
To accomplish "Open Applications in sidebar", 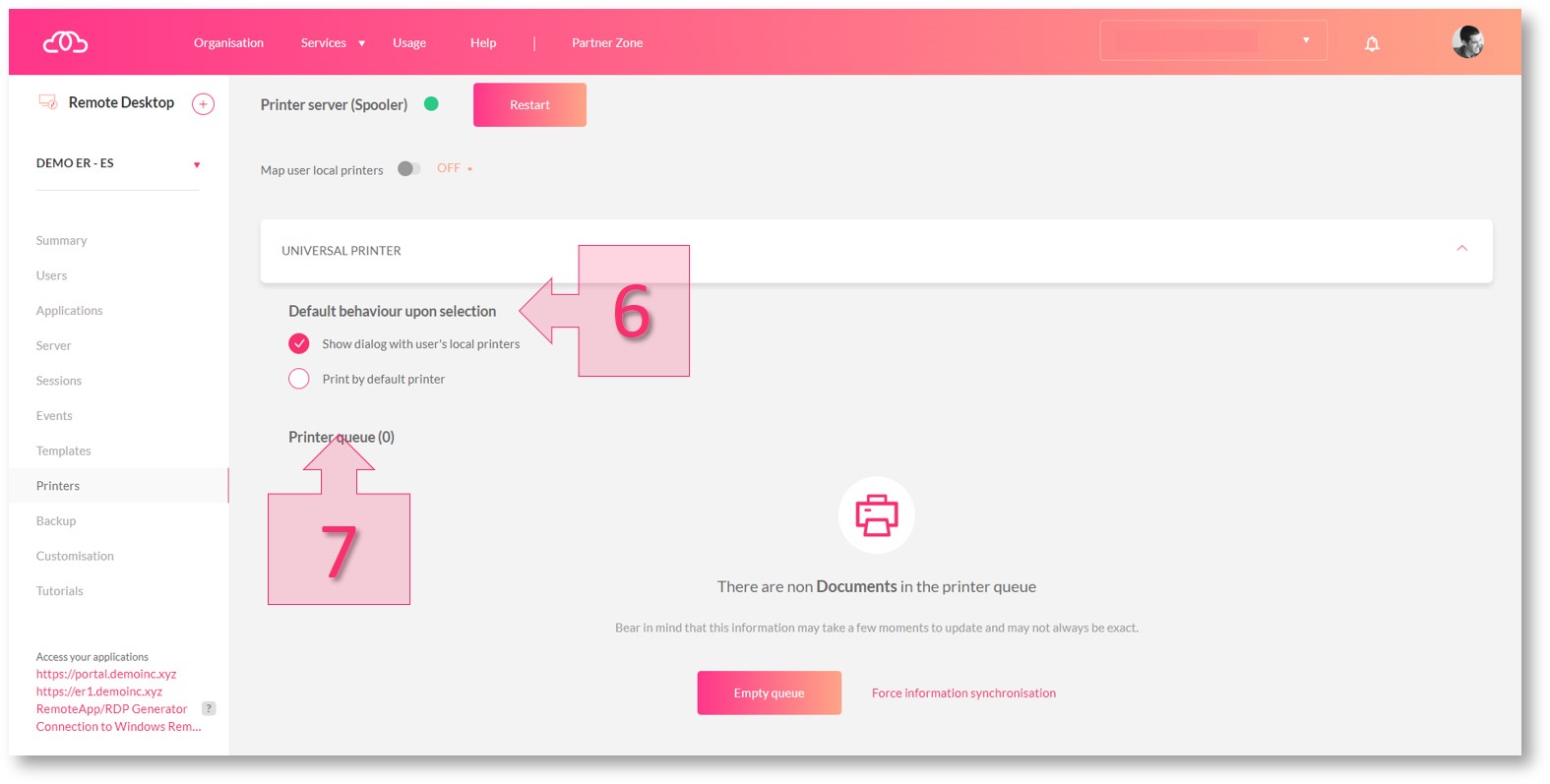I will pyautogui.click(x=69, y=311).
